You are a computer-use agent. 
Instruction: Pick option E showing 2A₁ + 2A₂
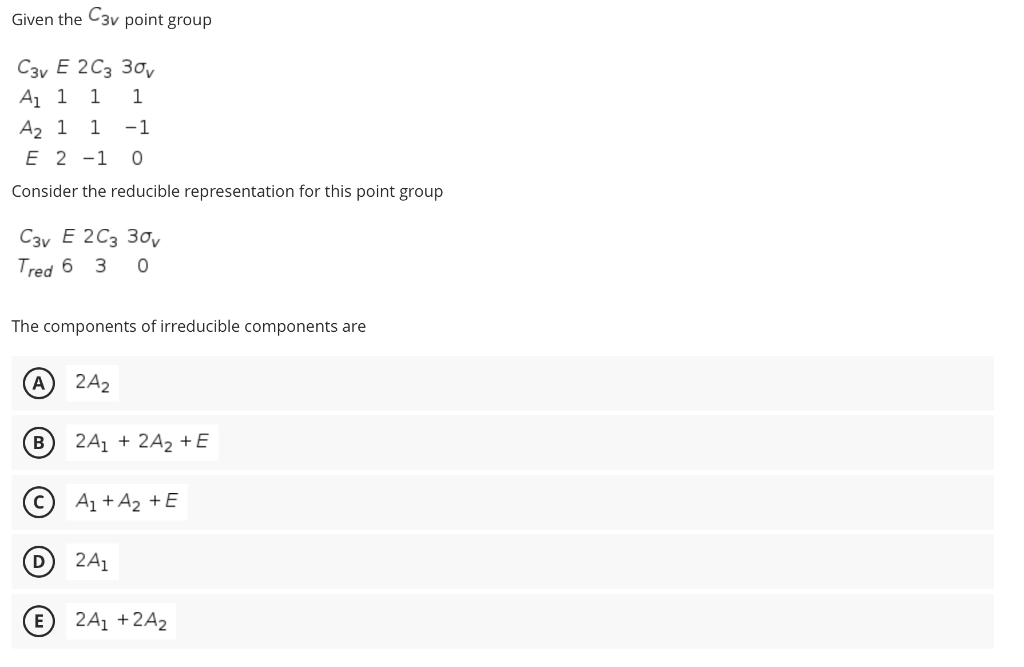tap(500, 620)
